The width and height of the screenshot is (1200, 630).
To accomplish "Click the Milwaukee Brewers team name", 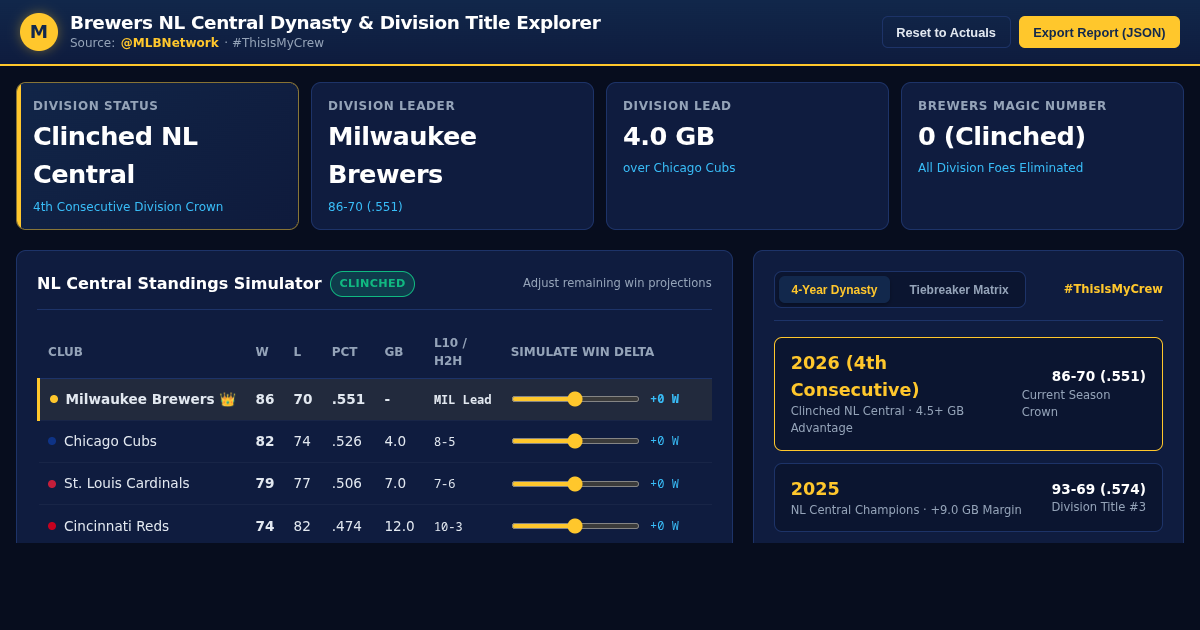I will coord(140,399).
